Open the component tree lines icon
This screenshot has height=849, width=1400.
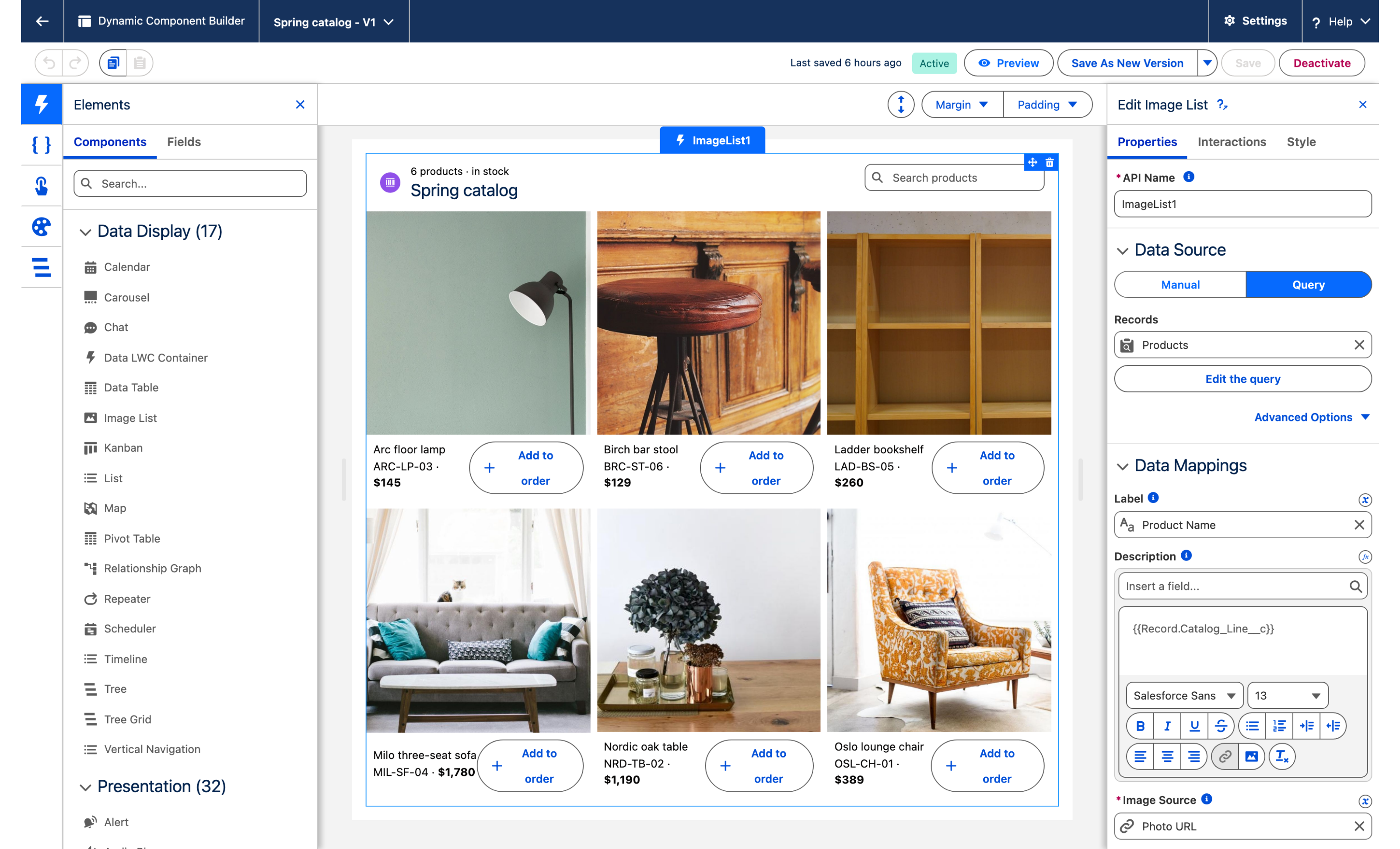(42, 267)
